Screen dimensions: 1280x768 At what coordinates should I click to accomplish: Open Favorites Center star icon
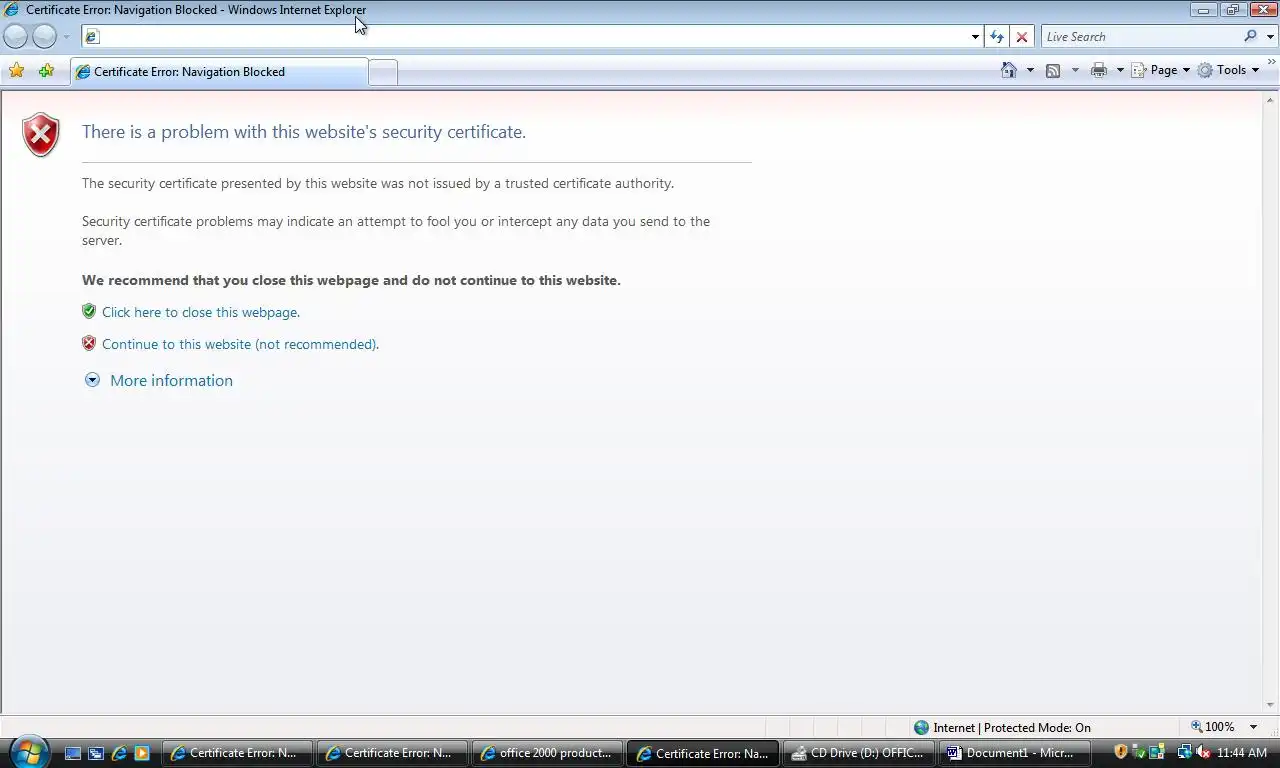pyautogui.click(x=16, y=70)
